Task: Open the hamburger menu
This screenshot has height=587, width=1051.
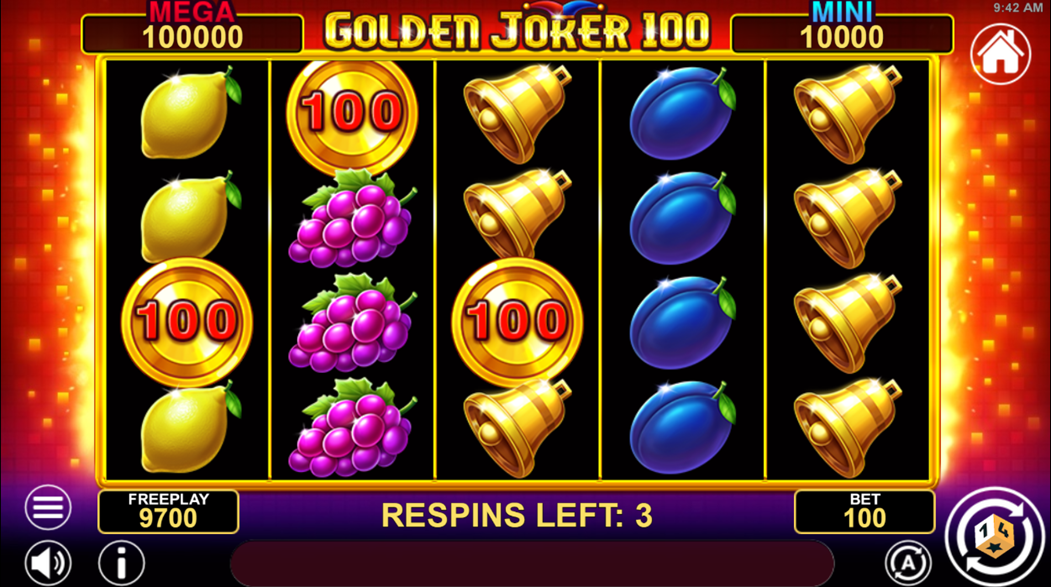Action: tap(48, 507)
